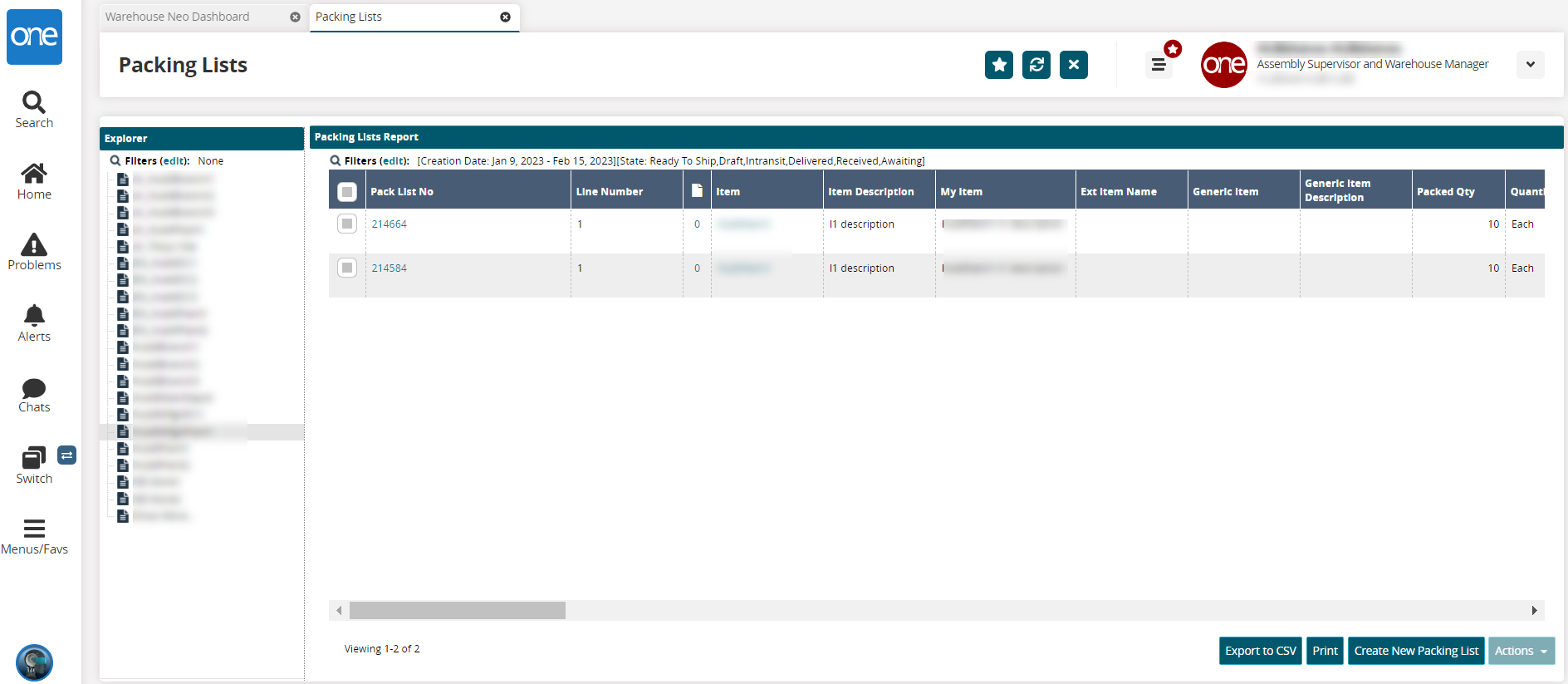Switch to the Warehouse Neo Dashboard tab

pyautogui.click(x=177, y=17)
